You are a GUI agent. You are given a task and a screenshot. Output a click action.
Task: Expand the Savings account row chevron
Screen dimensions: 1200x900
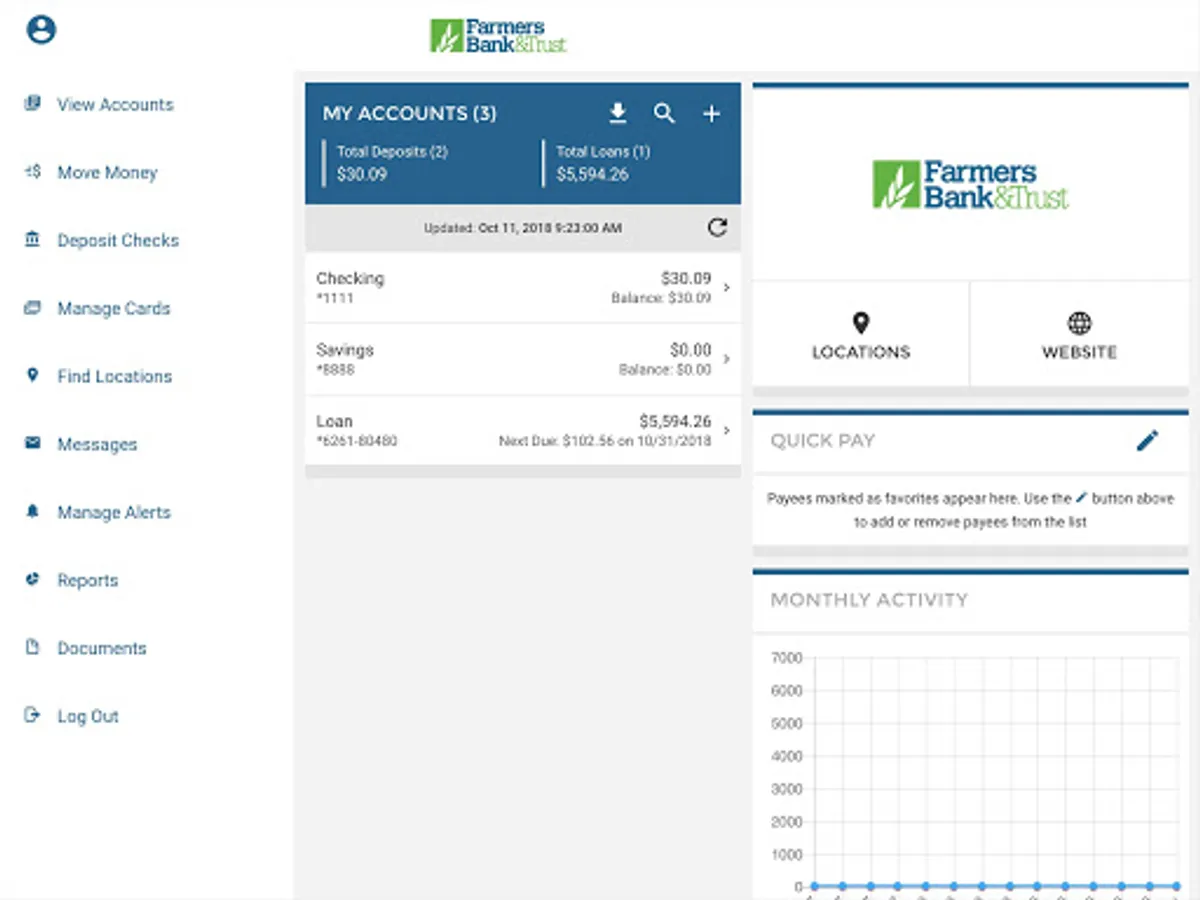point(726,359)
